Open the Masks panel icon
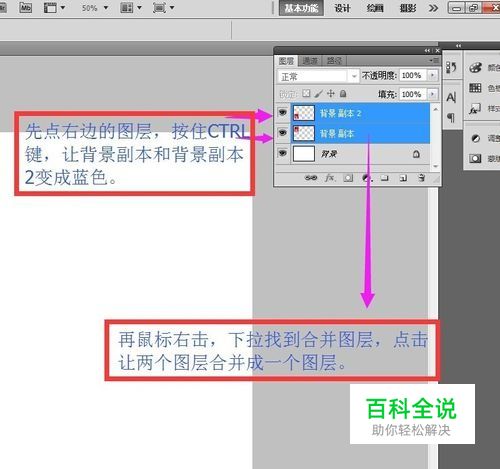 pyautogui.click(x=475, y=158)
